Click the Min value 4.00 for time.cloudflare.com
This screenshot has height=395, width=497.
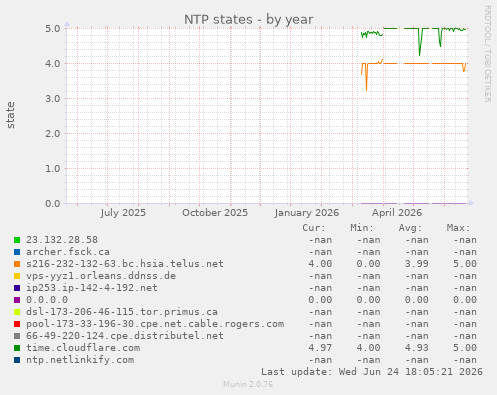click(368, 348)
